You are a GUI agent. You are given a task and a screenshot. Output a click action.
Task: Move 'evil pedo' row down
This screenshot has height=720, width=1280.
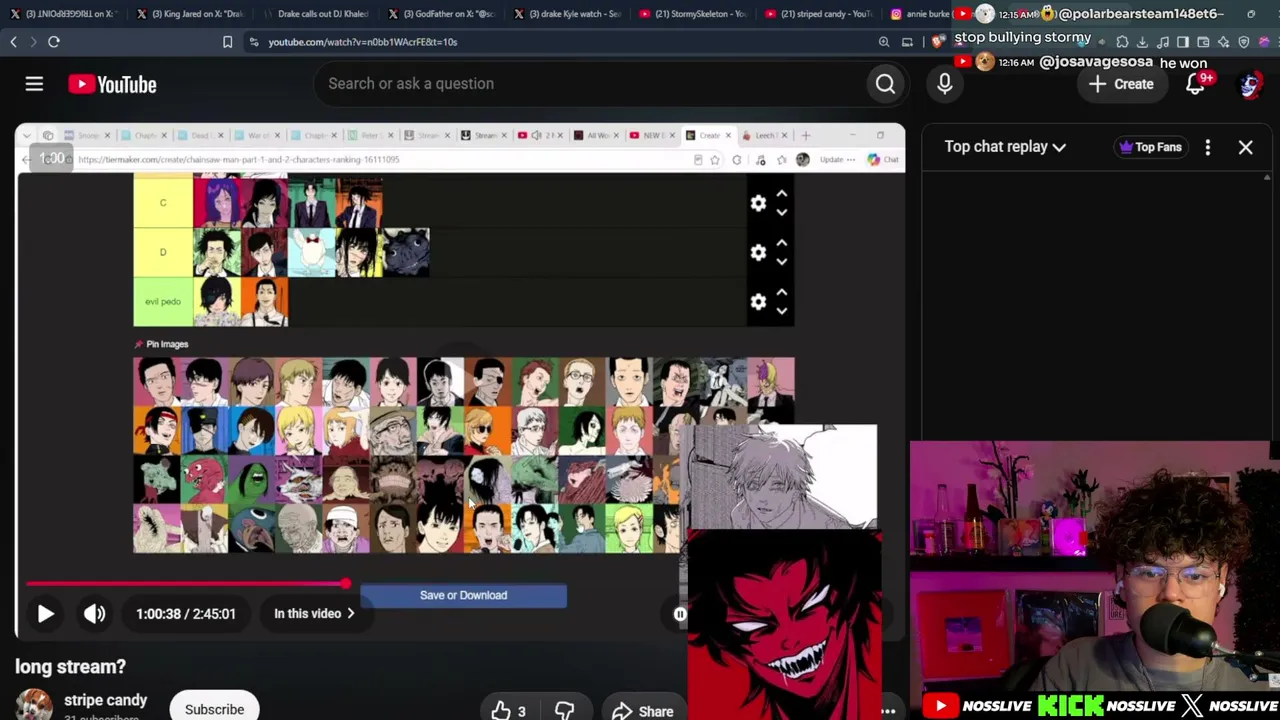click(782, 311)
